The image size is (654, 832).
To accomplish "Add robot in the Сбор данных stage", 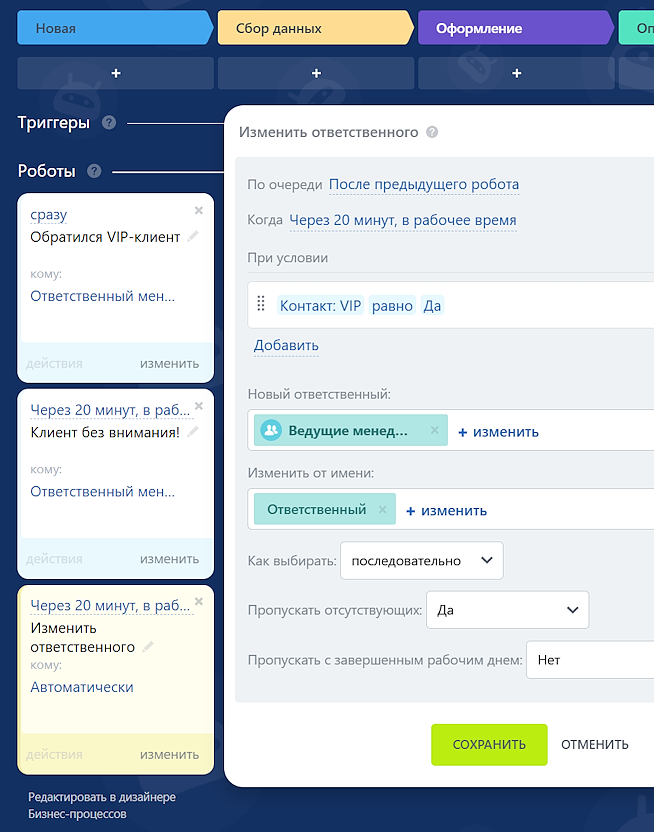I will [x=316, y=73].
